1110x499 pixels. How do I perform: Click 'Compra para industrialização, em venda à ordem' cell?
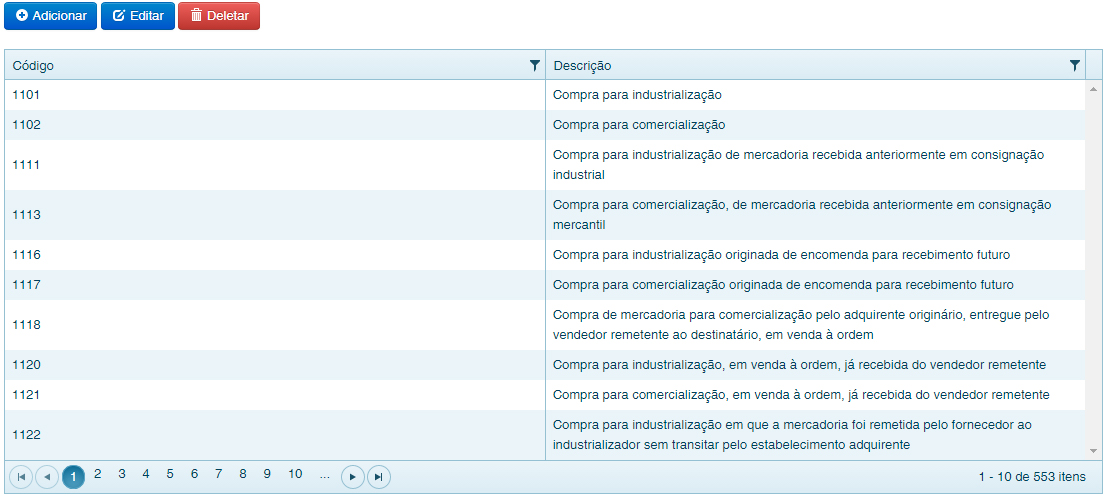click(x=816, y=365)
